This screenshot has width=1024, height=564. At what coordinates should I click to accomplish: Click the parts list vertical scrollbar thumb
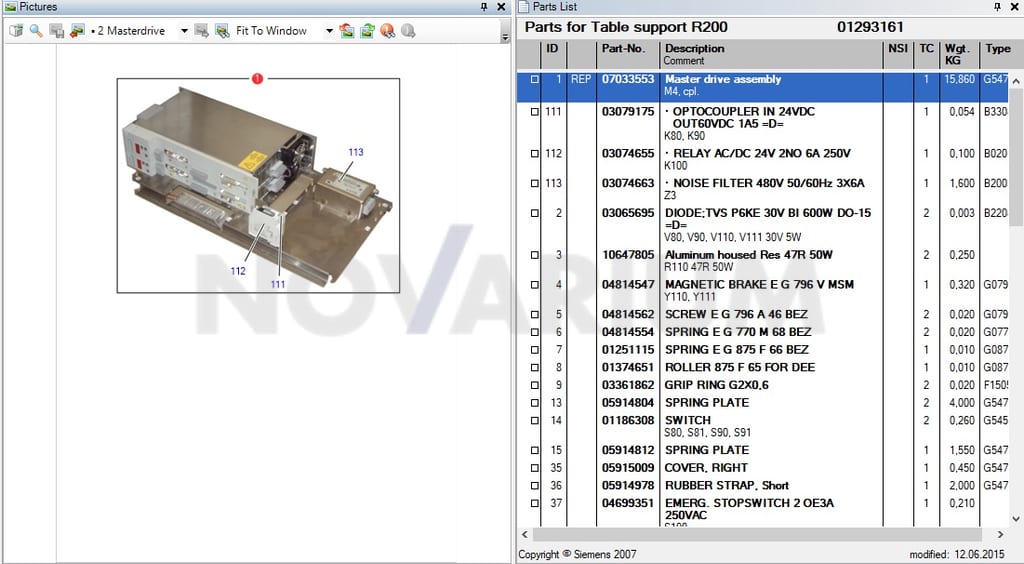pyautogui.click(x=1016, y=157)
